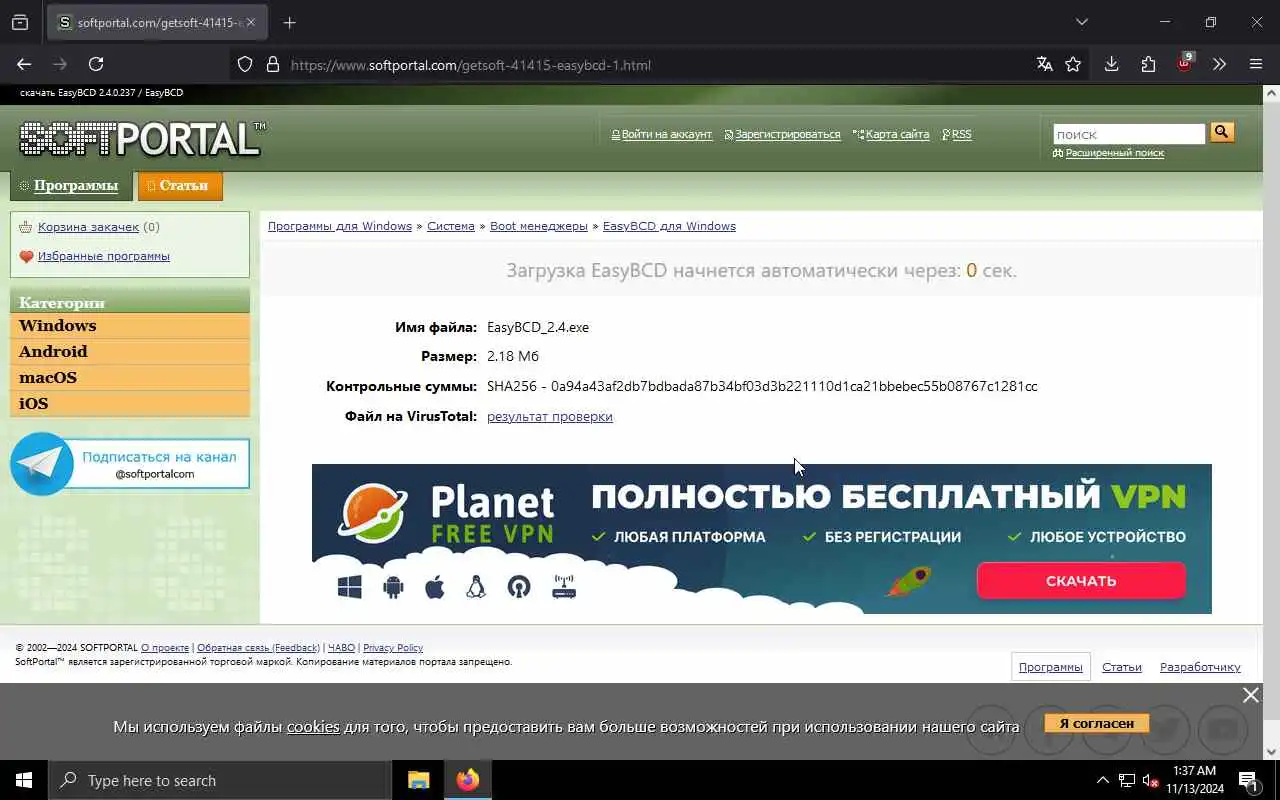The image size is (1280, 800).
Task: Select the Android category
Action: 130,352
